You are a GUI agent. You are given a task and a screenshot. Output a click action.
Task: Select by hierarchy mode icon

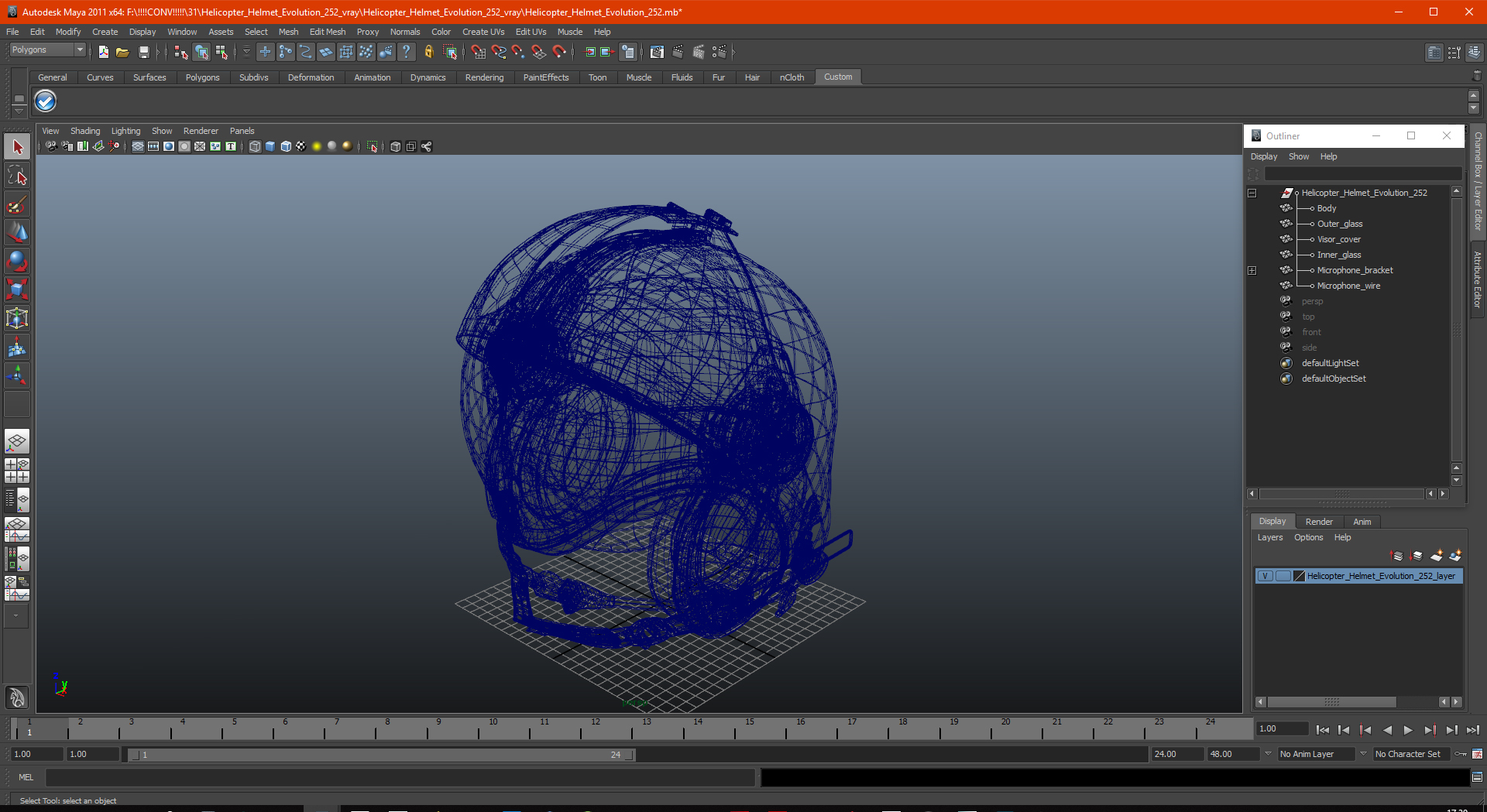pyautogui.click(x=180, y=52)
